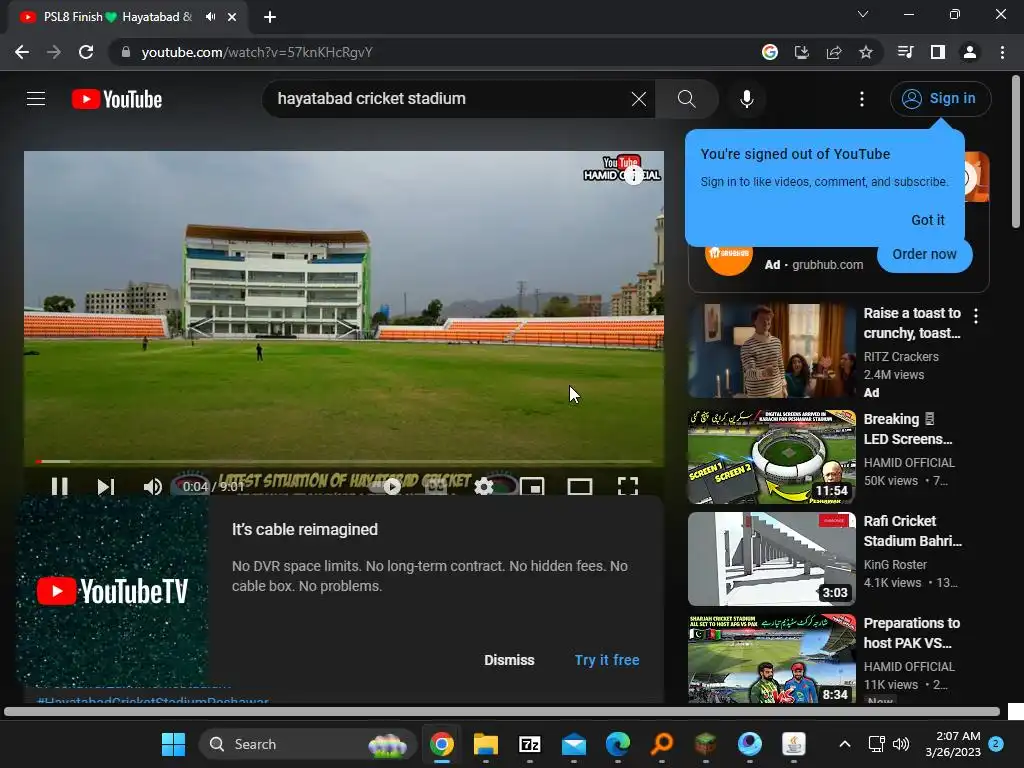Click the vertical page scrollbar

coord(1016,152)
